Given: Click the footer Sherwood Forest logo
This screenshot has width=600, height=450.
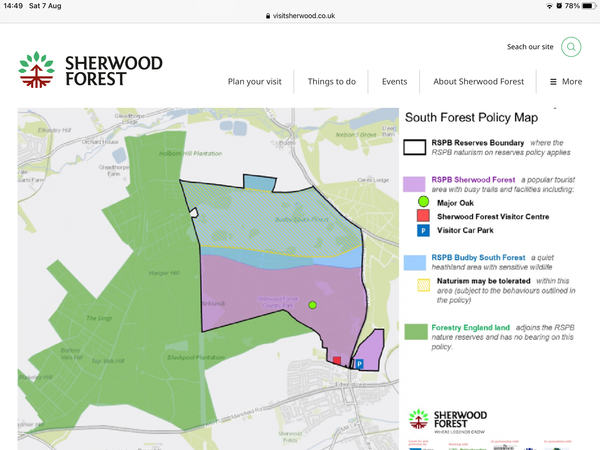Looking at the screenshot, I should pos(448,421).
